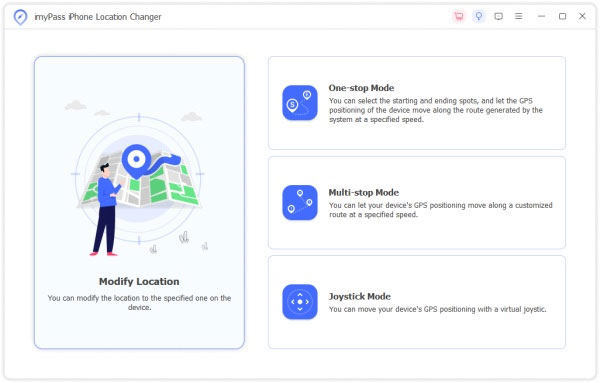Open the feedback message icon

click(498, 16)
